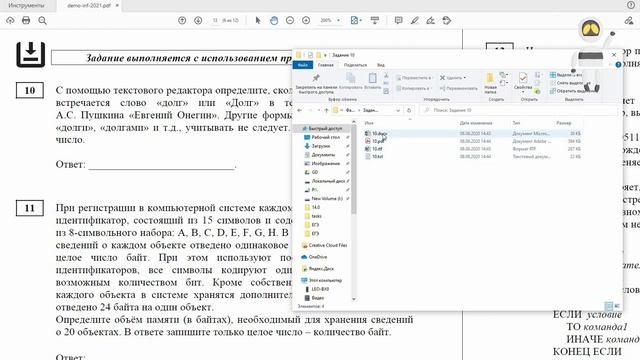Viewport: 640px width, 360px height.
Task: Click the upload to cloud icon in Acrobat toolbar
Action: click(x=10, y=20)
